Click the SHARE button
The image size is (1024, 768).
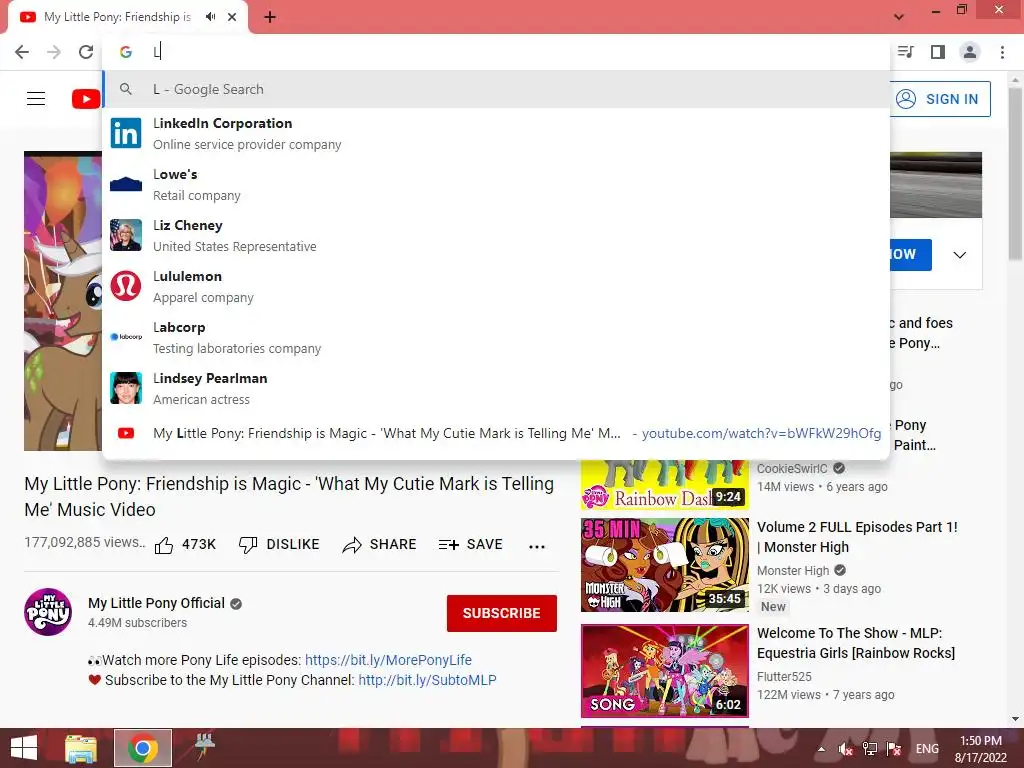pyautogui.click(x=379, y=545)
